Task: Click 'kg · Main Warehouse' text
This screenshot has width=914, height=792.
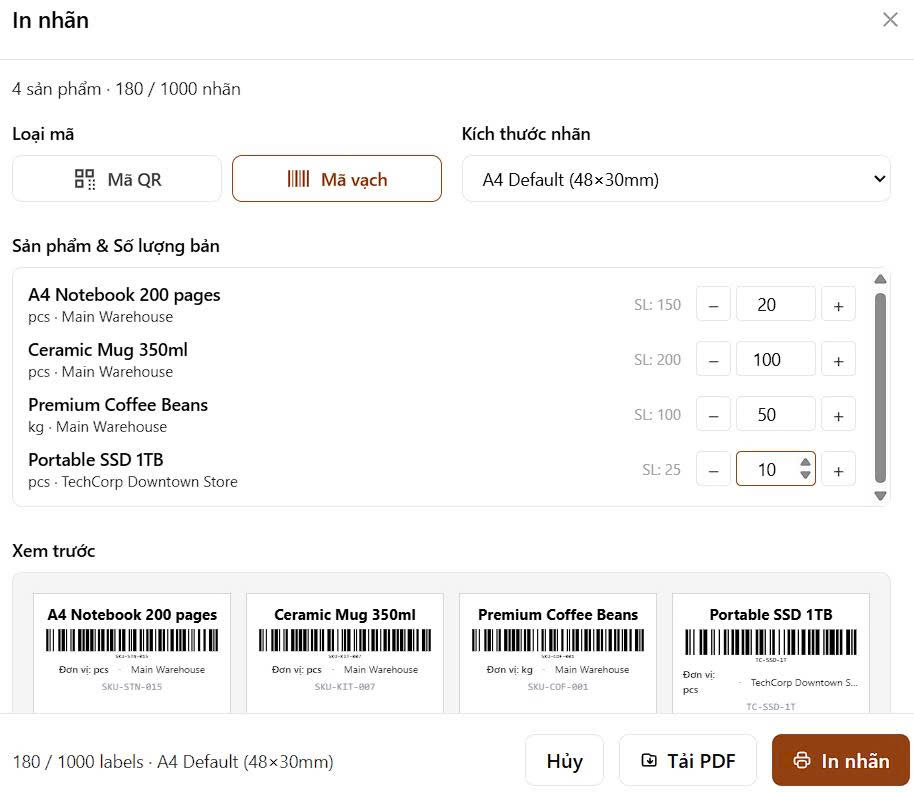Action: [x=97, y=427]
